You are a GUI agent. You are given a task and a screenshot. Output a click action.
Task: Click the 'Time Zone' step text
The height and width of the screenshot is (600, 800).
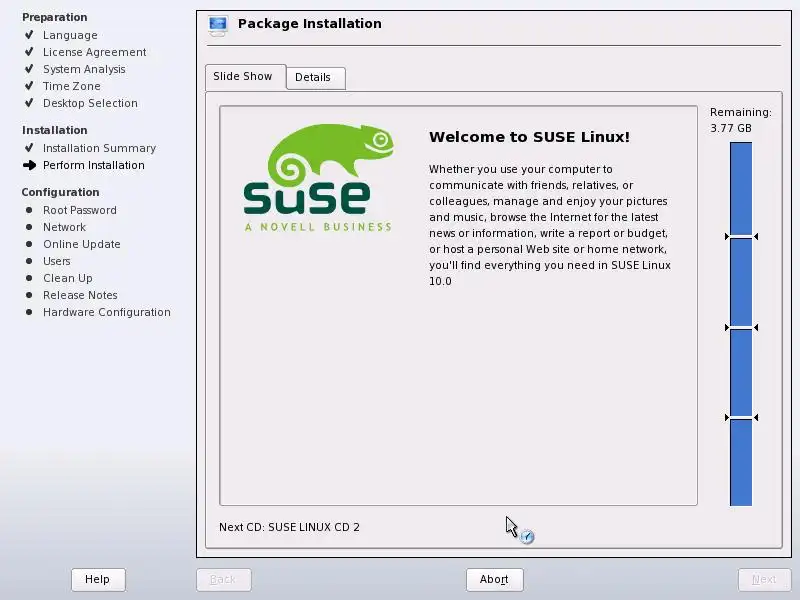pos(71,86)
